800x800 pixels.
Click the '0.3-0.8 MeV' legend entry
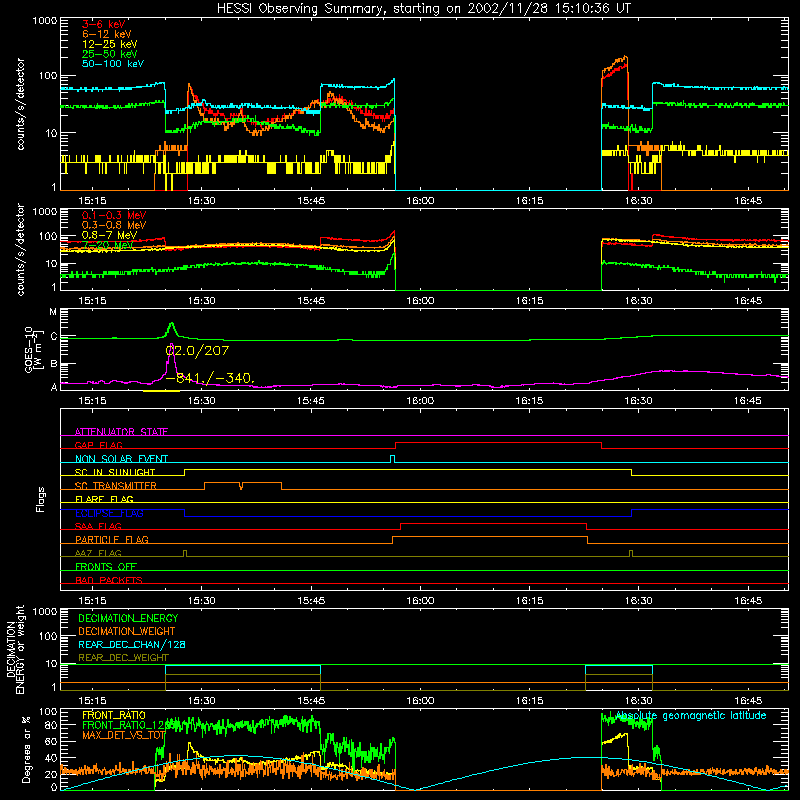[114, 225]
